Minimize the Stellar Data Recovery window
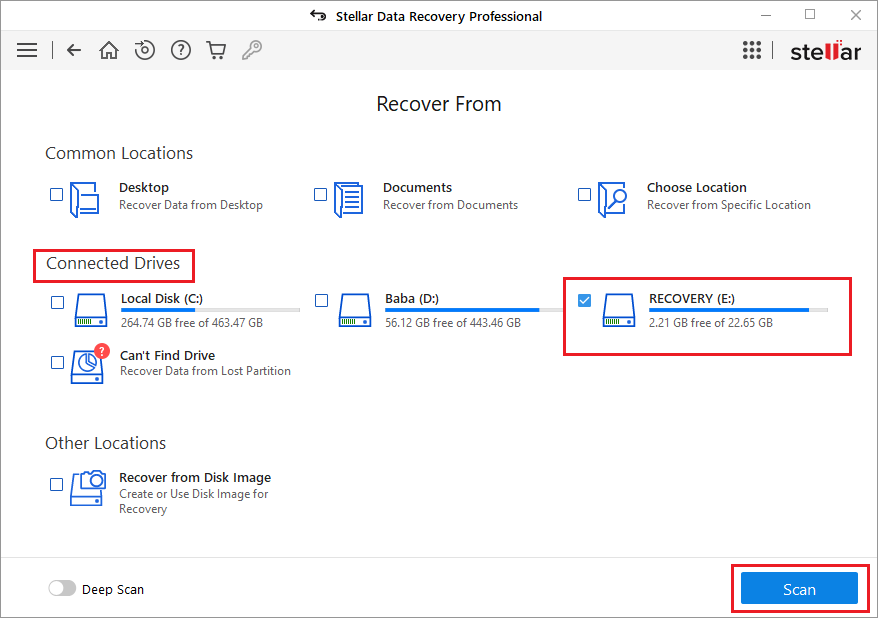 pos(765,15)
